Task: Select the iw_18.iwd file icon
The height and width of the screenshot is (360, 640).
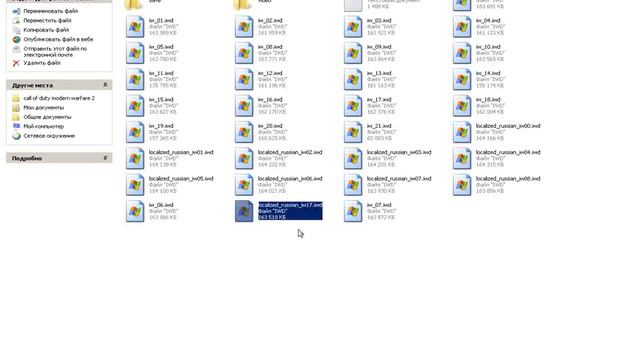Action: [x=462, y=106]
